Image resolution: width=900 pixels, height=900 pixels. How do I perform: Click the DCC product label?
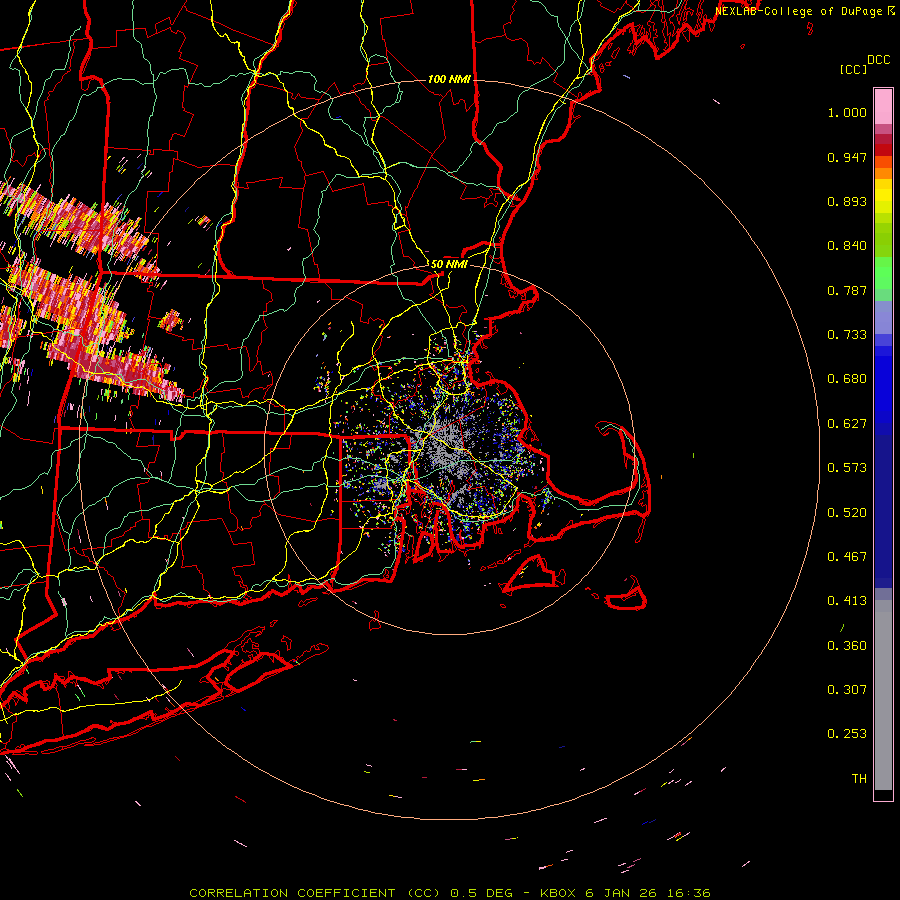pyautogui.click(x=879, y=60)
